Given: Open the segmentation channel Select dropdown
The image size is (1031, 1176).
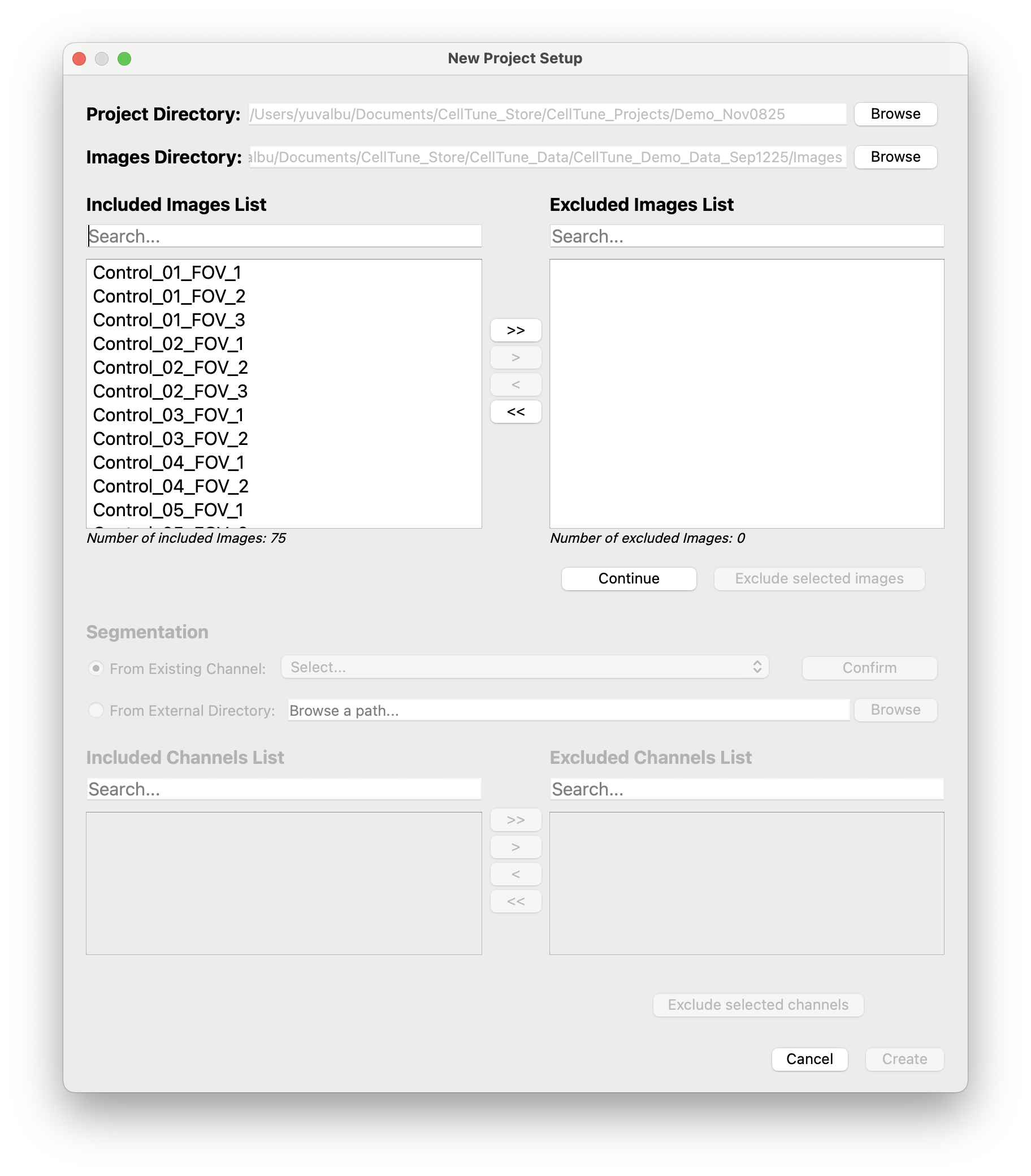Looking at the screenshot, I should (518, 667).
